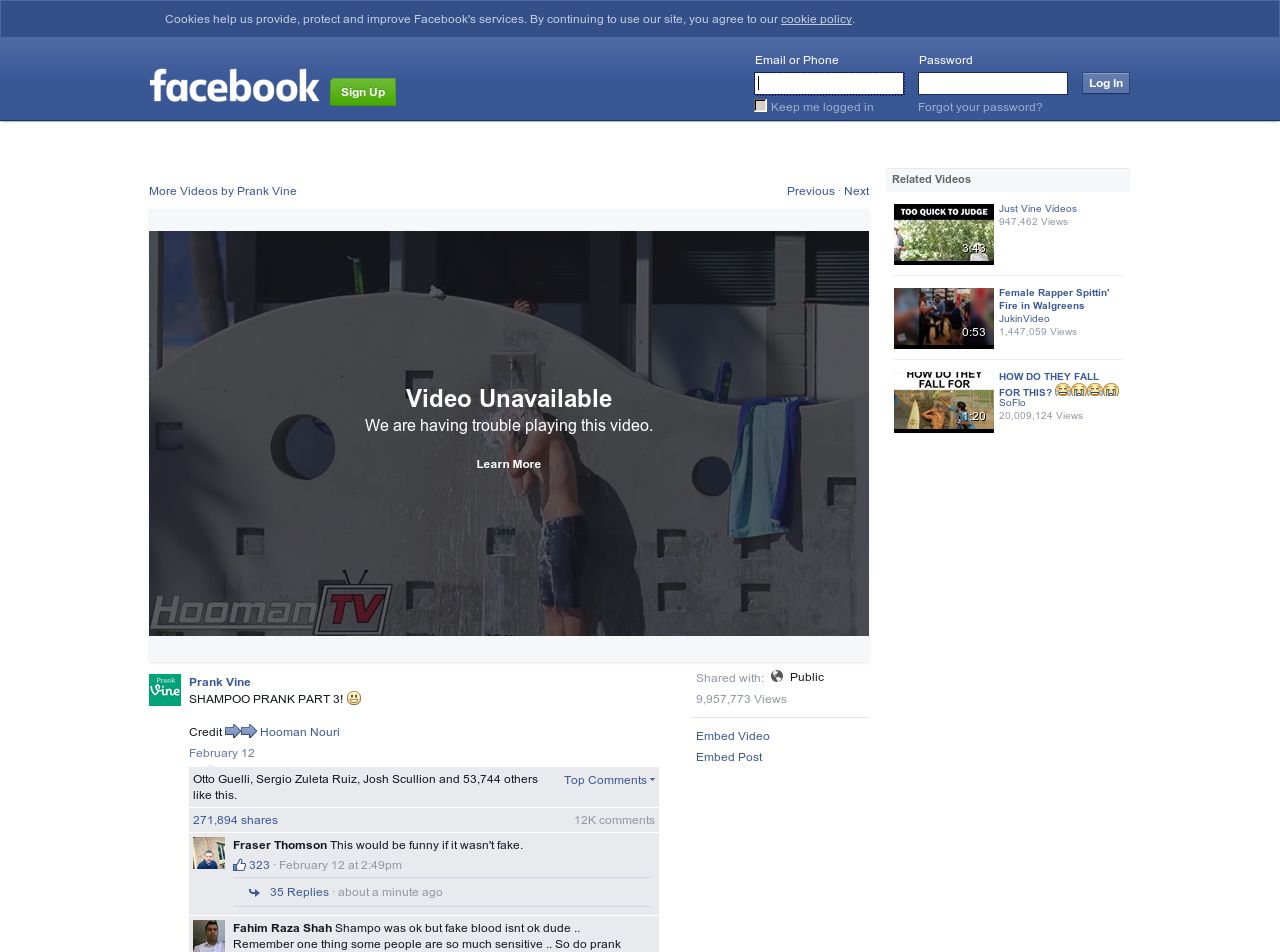View the 271,894 shares link

coord(235,820)
